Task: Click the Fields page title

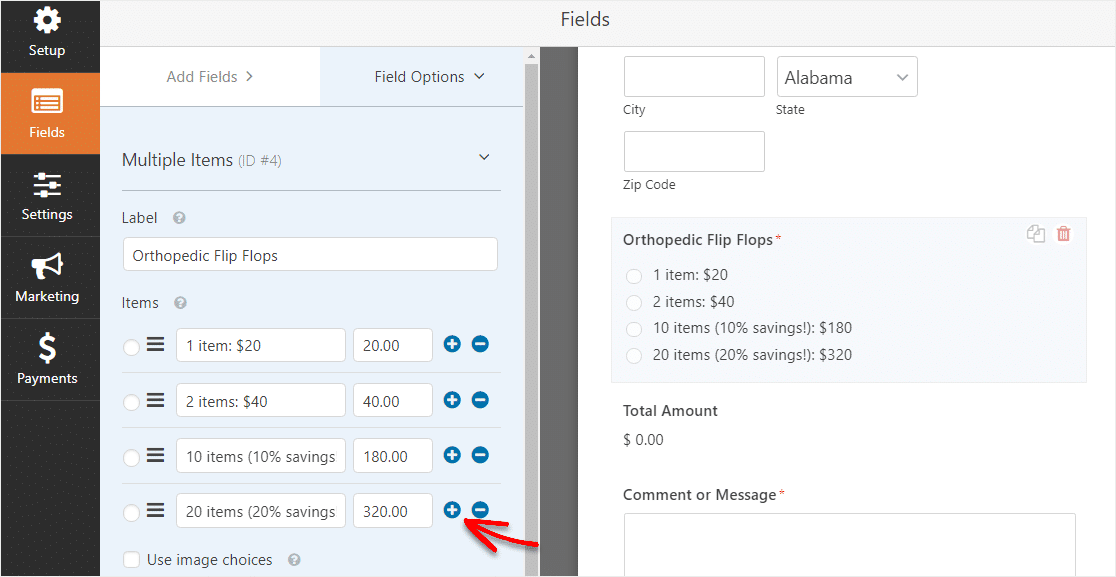Action: tap(585, 19)
